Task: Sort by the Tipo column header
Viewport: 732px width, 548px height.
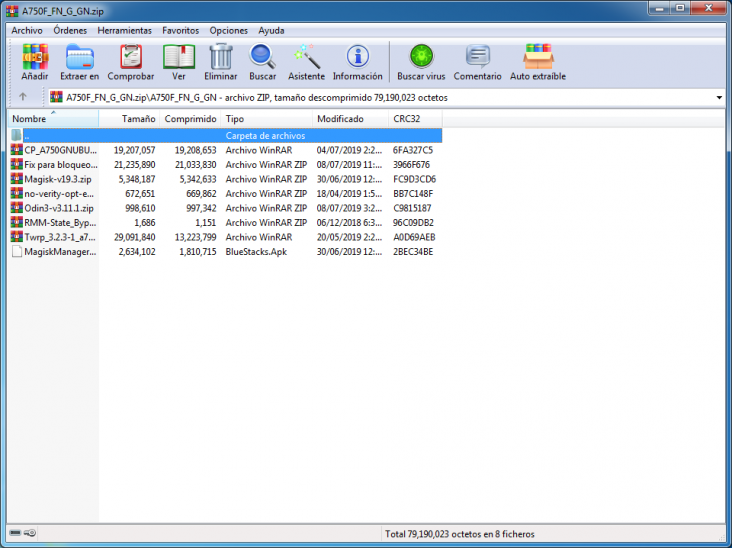Action: tap(267, 119)
